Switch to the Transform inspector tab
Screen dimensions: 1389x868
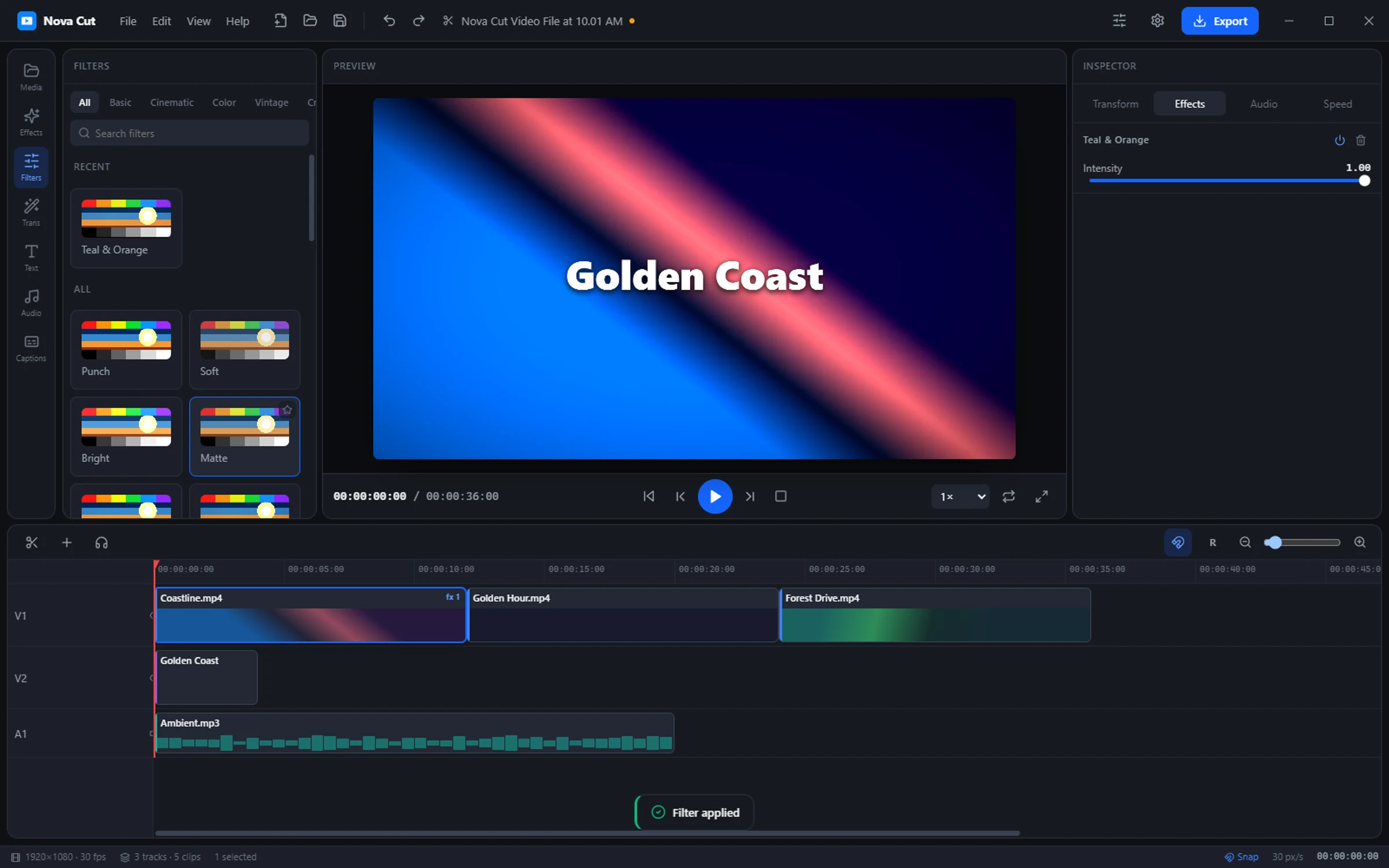point(1115,104)
